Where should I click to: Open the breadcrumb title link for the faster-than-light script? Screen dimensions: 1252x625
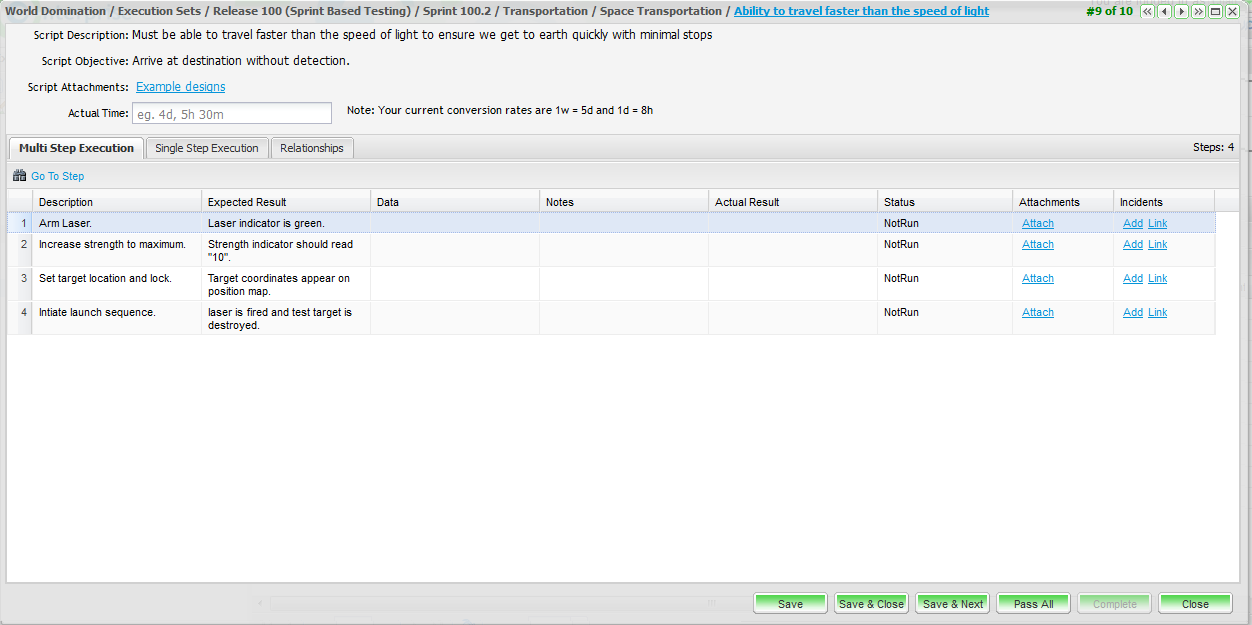(861, 11)
